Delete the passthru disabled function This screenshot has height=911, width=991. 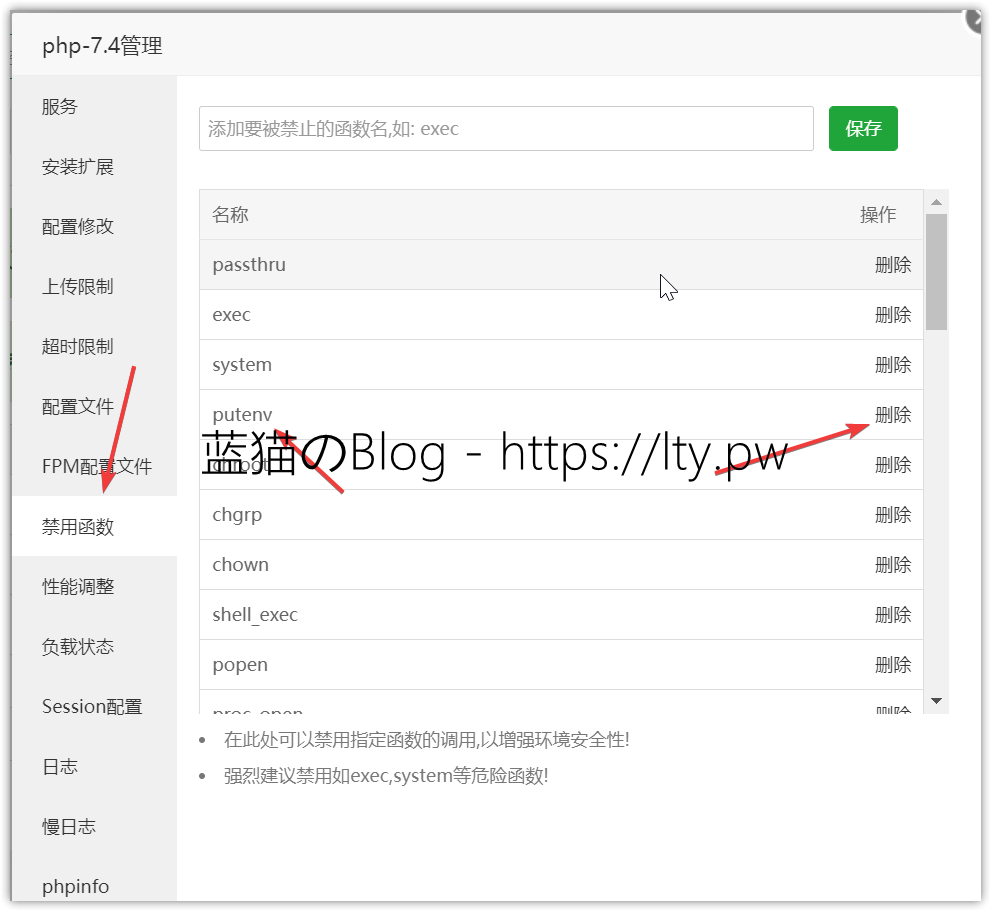tap(893, 265)
